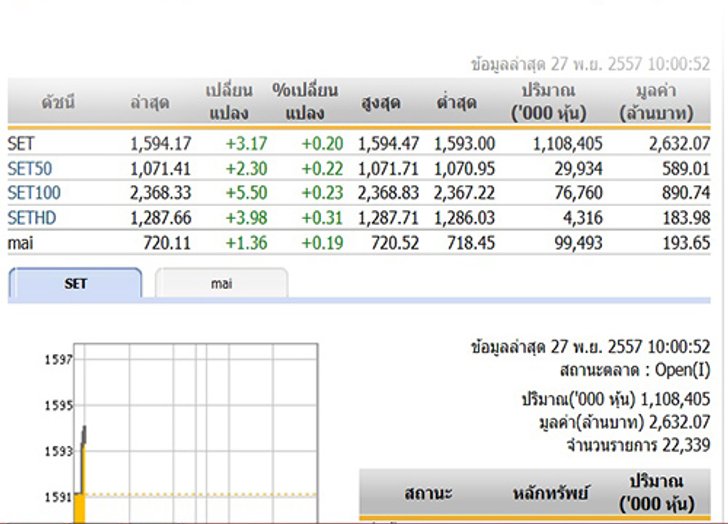728x524 pixels.
Task: Click the ปริมาณ ('000 หุ้น) index table header
Action: pyautogui.click(x=548, y=102)
